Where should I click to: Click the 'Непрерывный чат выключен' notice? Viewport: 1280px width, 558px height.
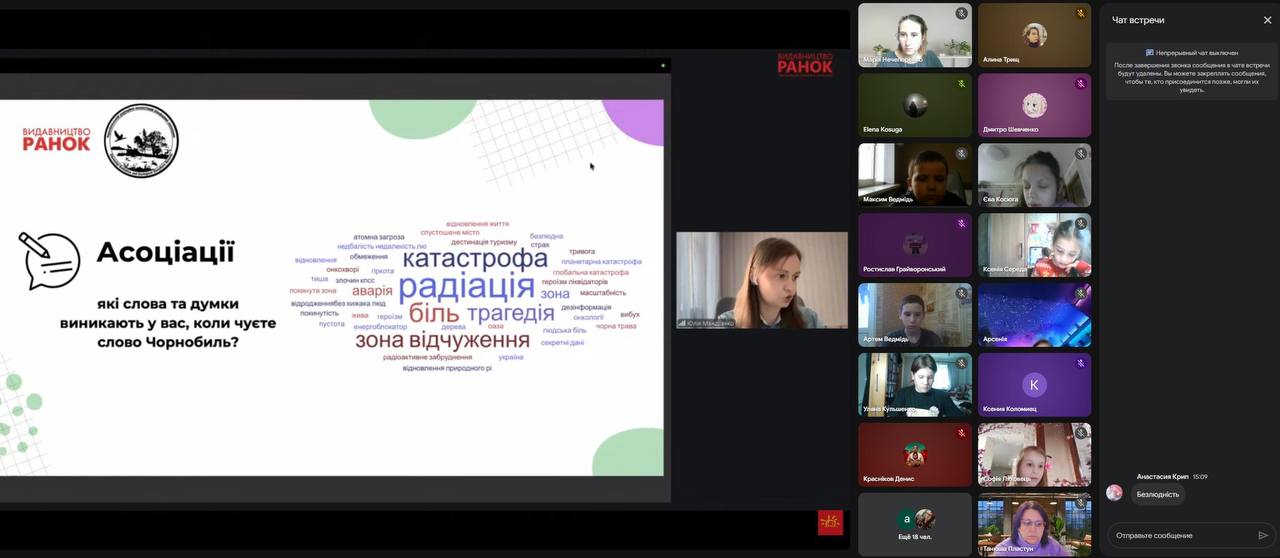[x=1192, y=52]
